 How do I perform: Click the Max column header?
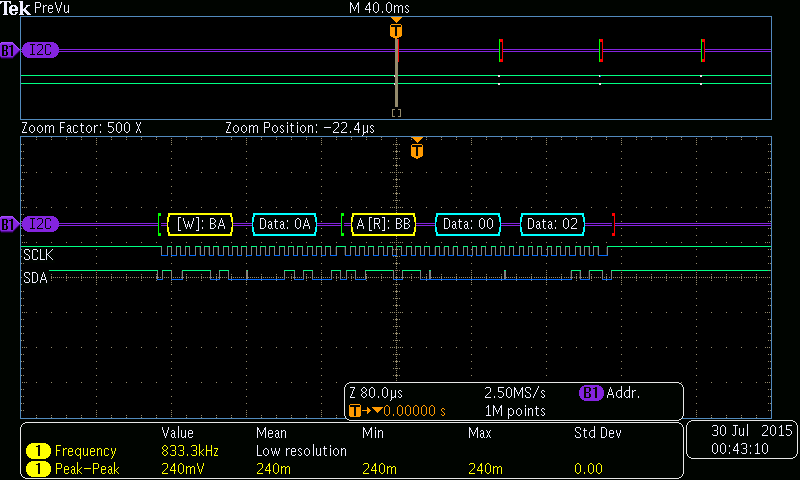click(x=480, y=433)
